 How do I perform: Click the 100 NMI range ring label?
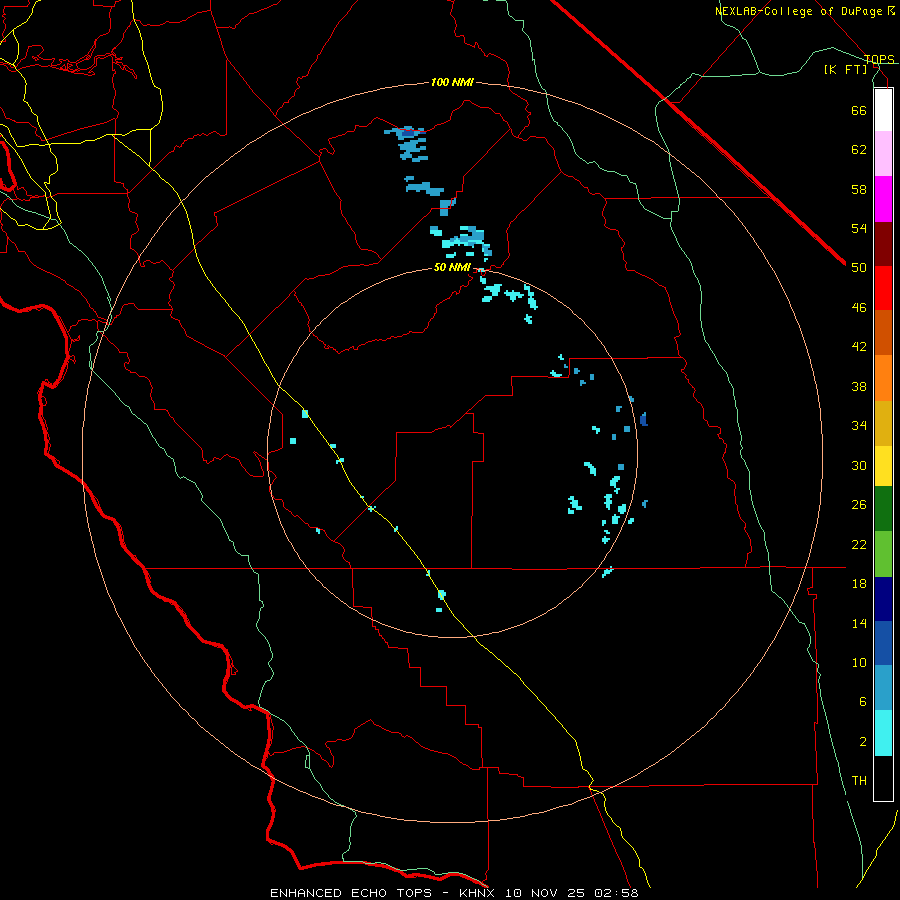click(x=452, y=83)
